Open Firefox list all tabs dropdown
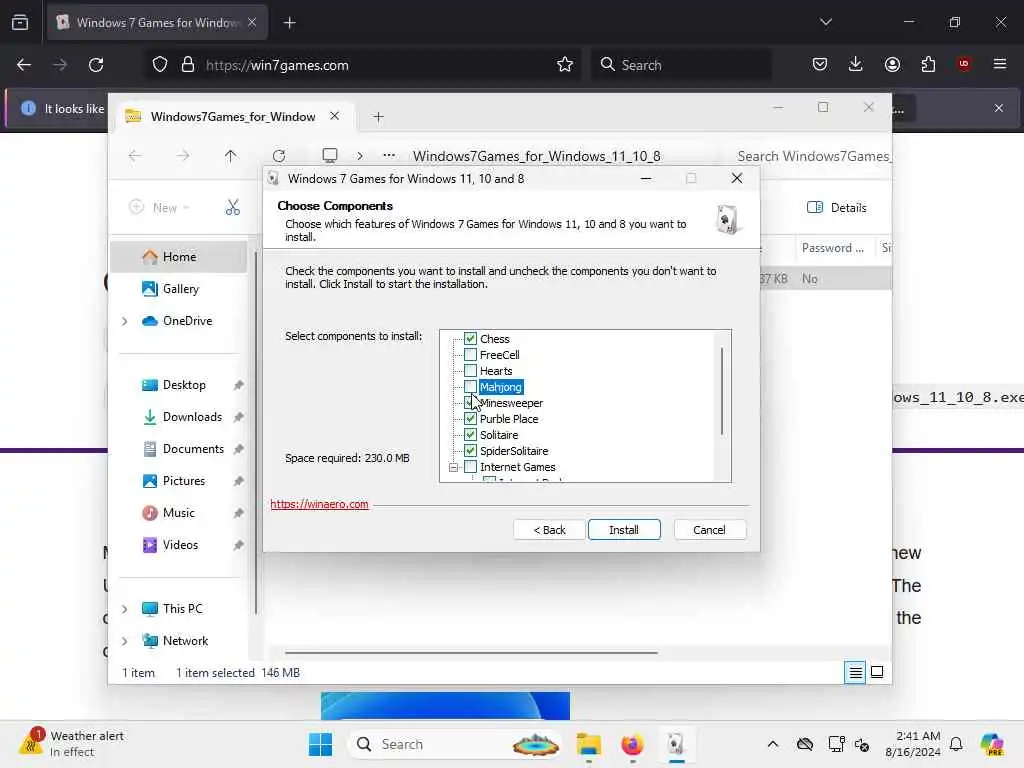This screenshot has height=768, width=1024. click(826, 22)
